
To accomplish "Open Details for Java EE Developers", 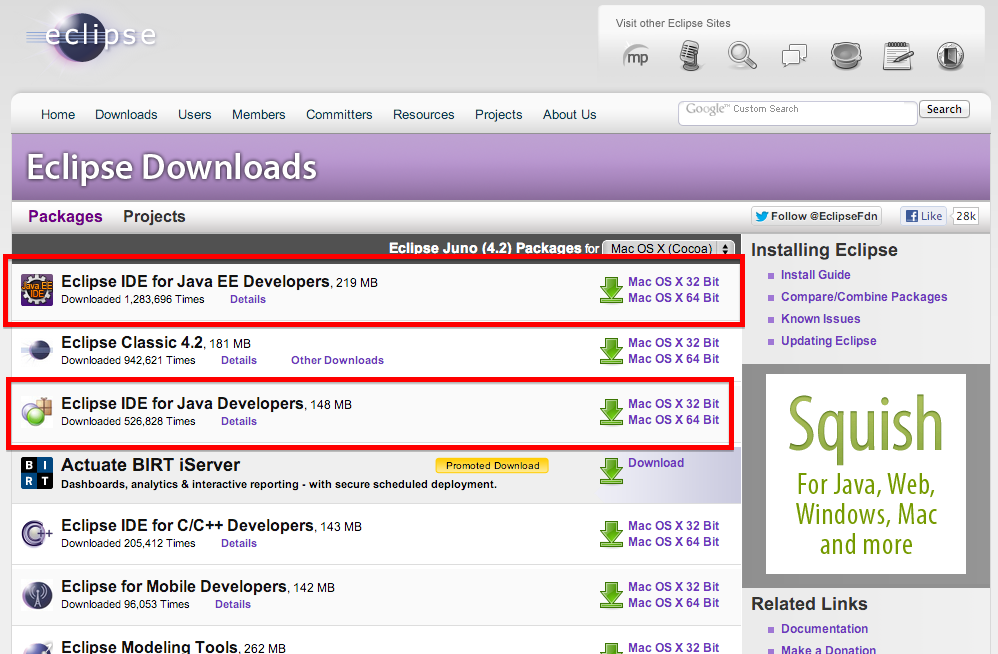I will 248,299.
